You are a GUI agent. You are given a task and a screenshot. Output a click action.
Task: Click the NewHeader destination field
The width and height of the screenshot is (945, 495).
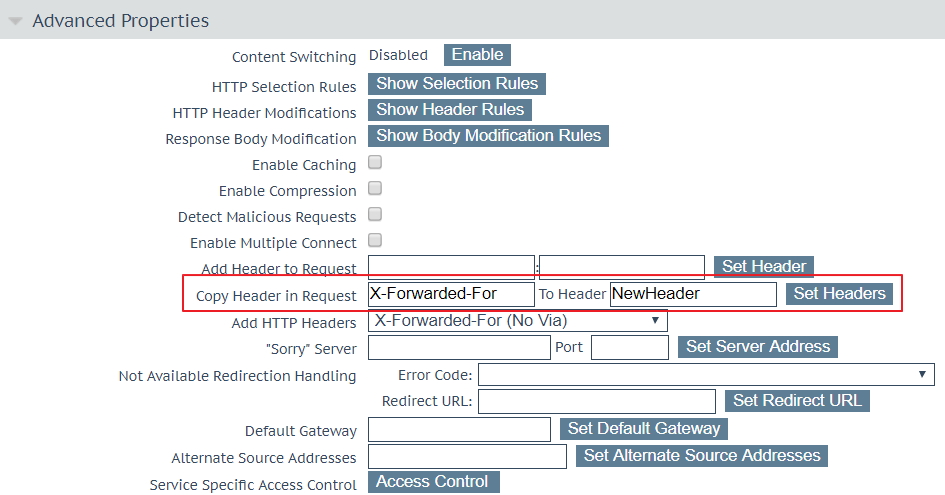pos(692,294)
